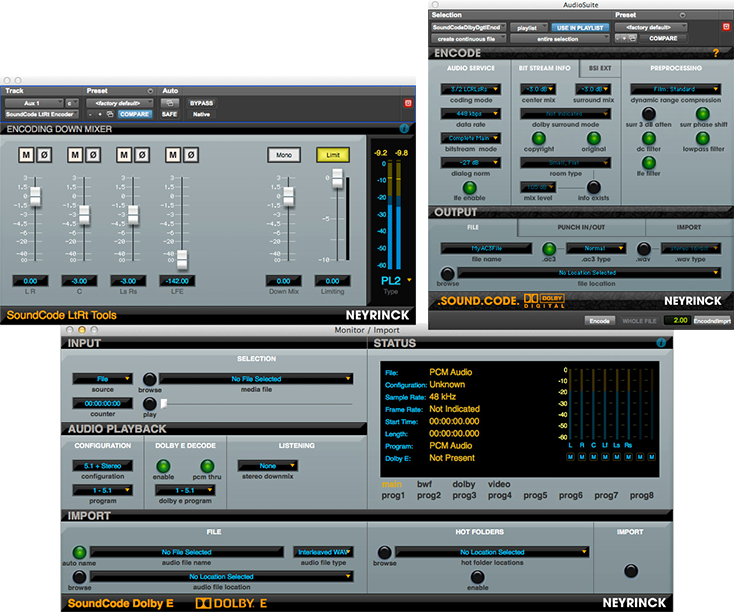Toggle the original LED
Image resolution: width=734 pixels, height=612 pixels.
pos(594,138)
